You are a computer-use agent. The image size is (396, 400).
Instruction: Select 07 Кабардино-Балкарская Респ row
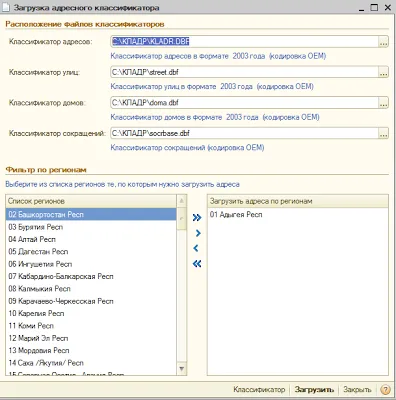click(91, 276)
